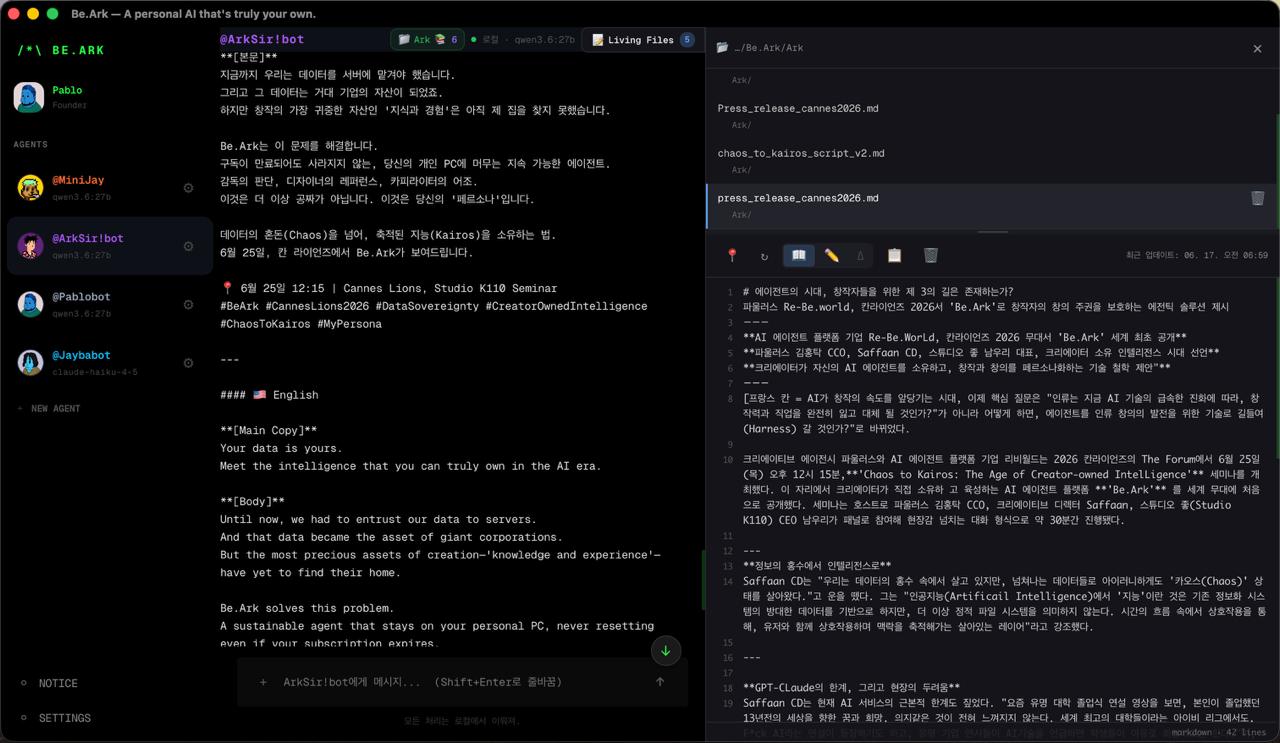1280x743 pixels.
Task: Focus the ArkSir!bot message input field
Action: 463,682
